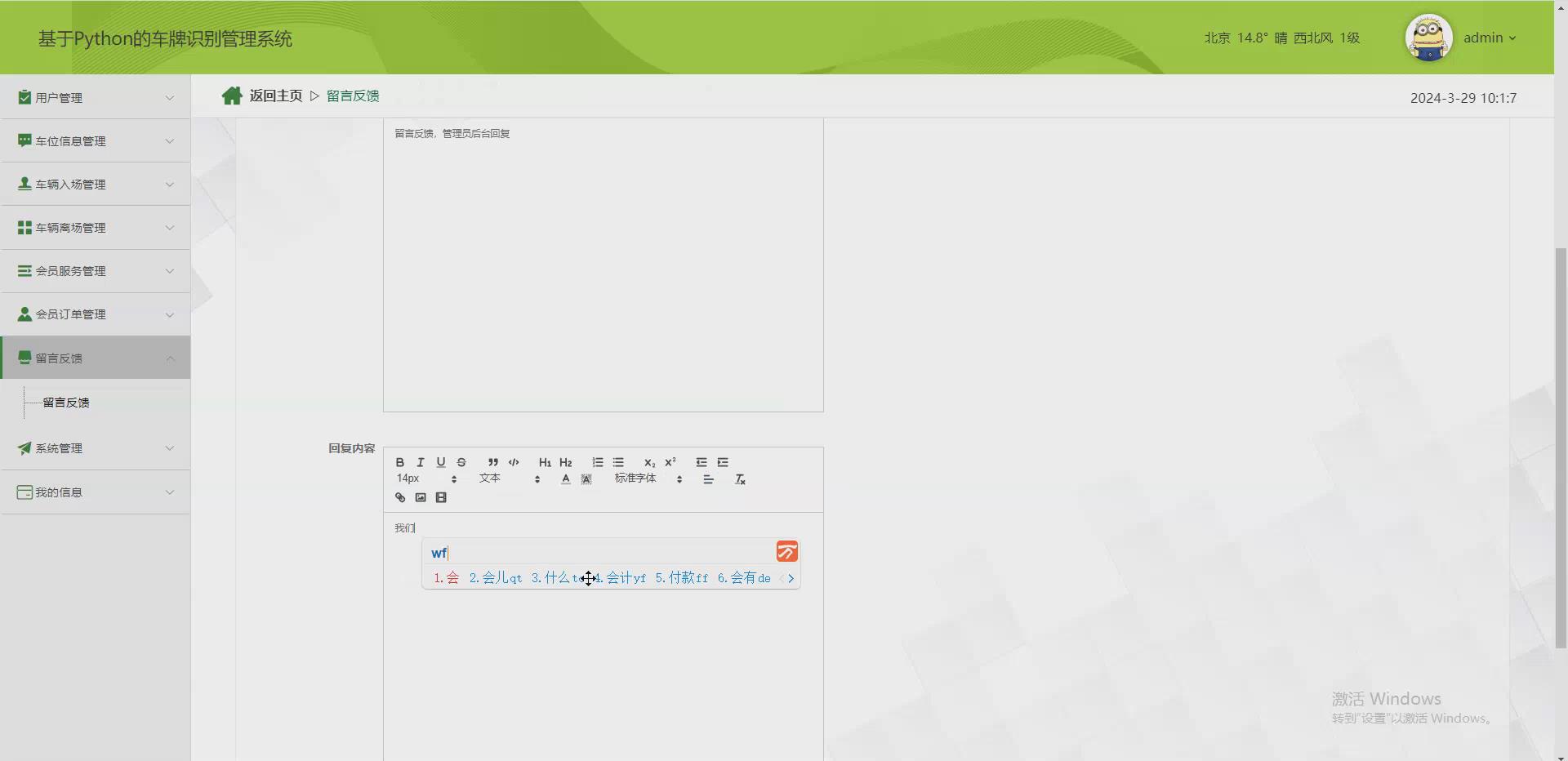Insert a code block in the editor
The image size is (1568, 761).
click(514, 462)
